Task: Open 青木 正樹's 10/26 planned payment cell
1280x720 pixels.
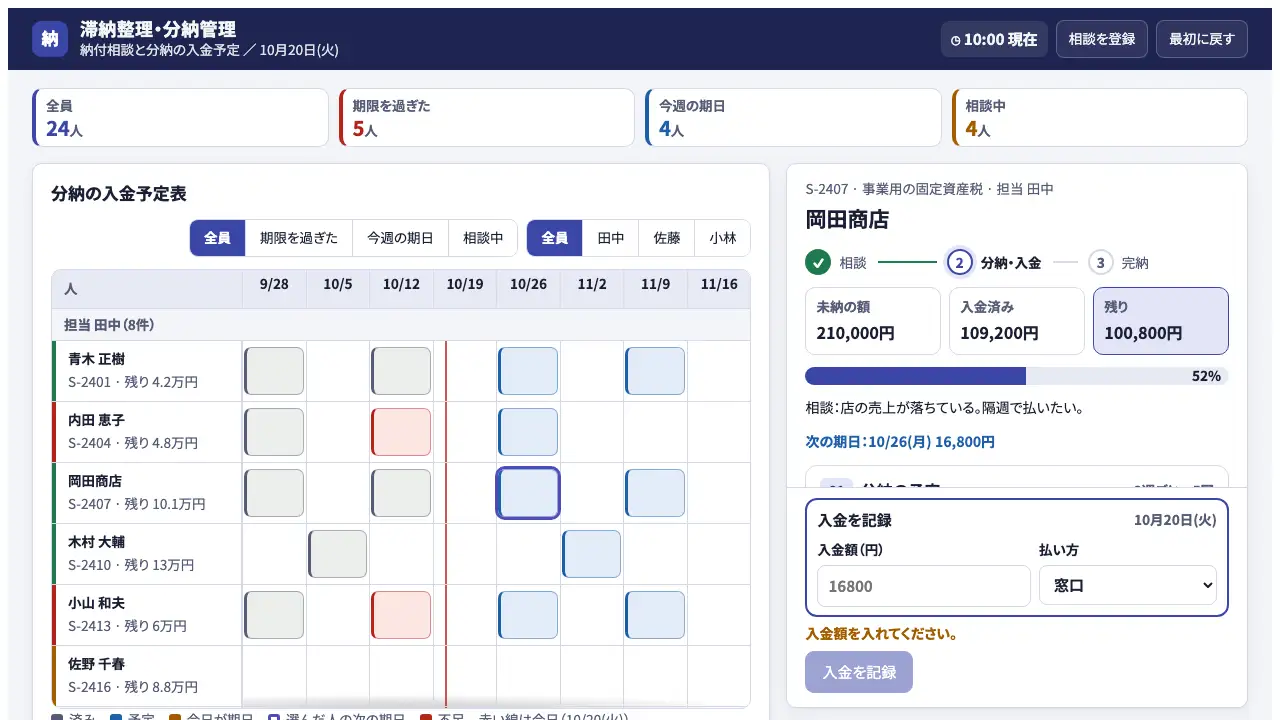Action: tap(528, 371)
